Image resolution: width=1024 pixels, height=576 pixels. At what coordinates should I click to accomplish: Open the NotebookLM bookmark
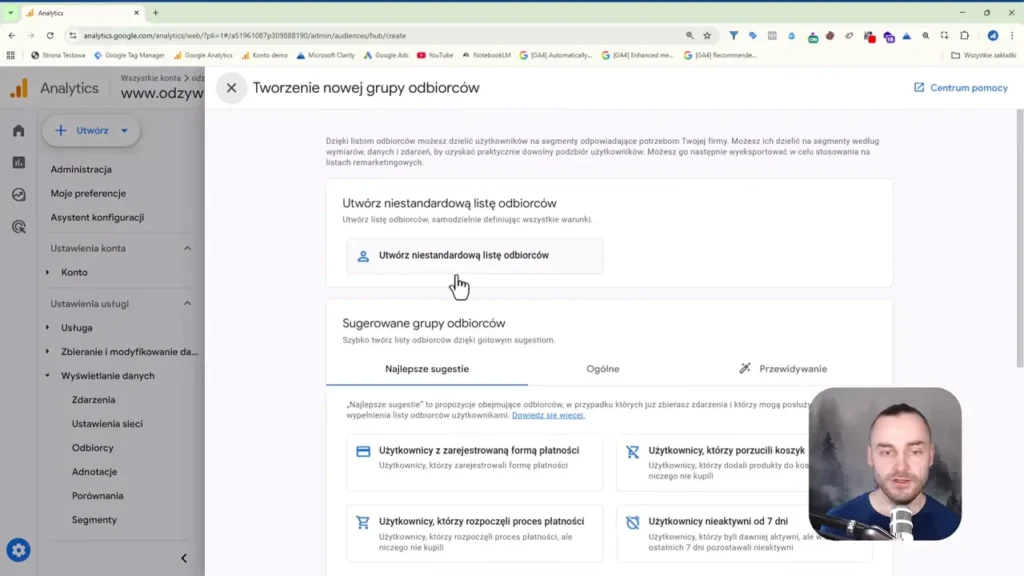tap(487, 56)
